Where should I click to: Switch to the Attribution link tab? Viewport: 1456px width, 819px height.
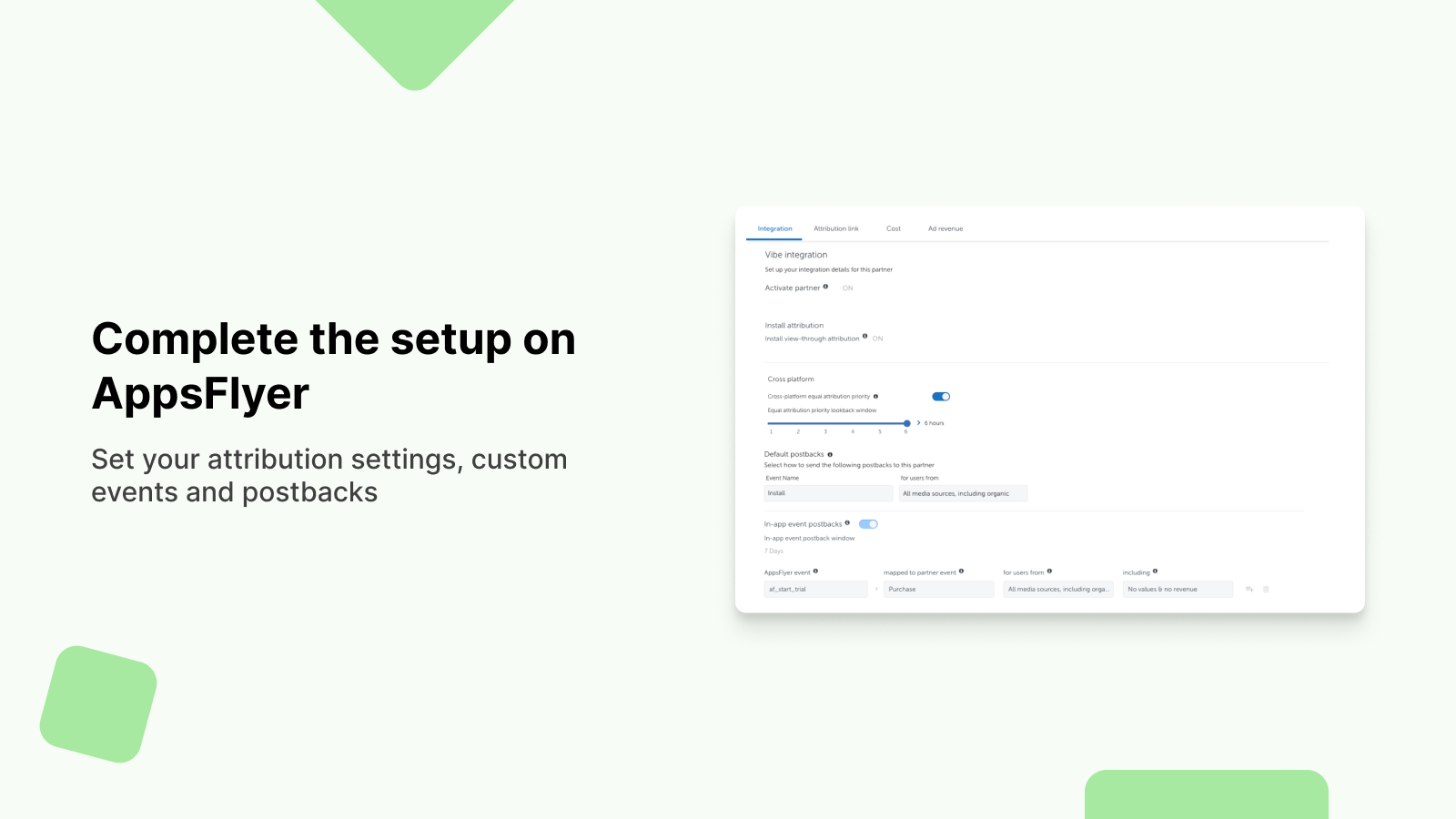[836, 228]
